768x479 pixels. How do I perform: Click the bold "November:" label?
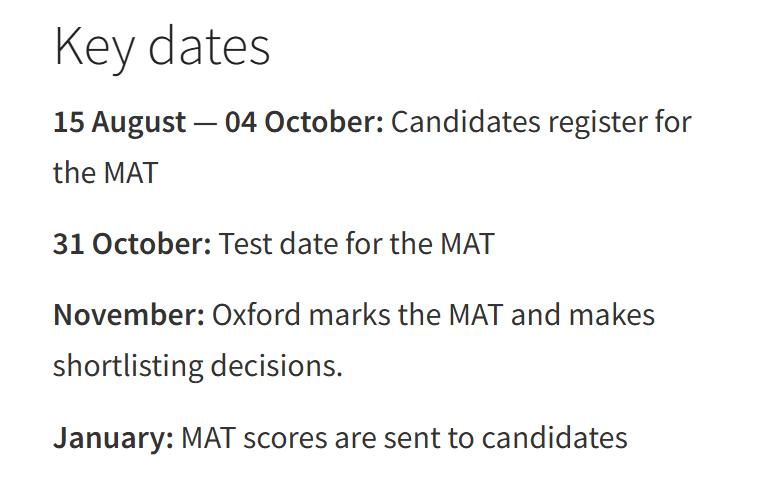tap(129, 314)
